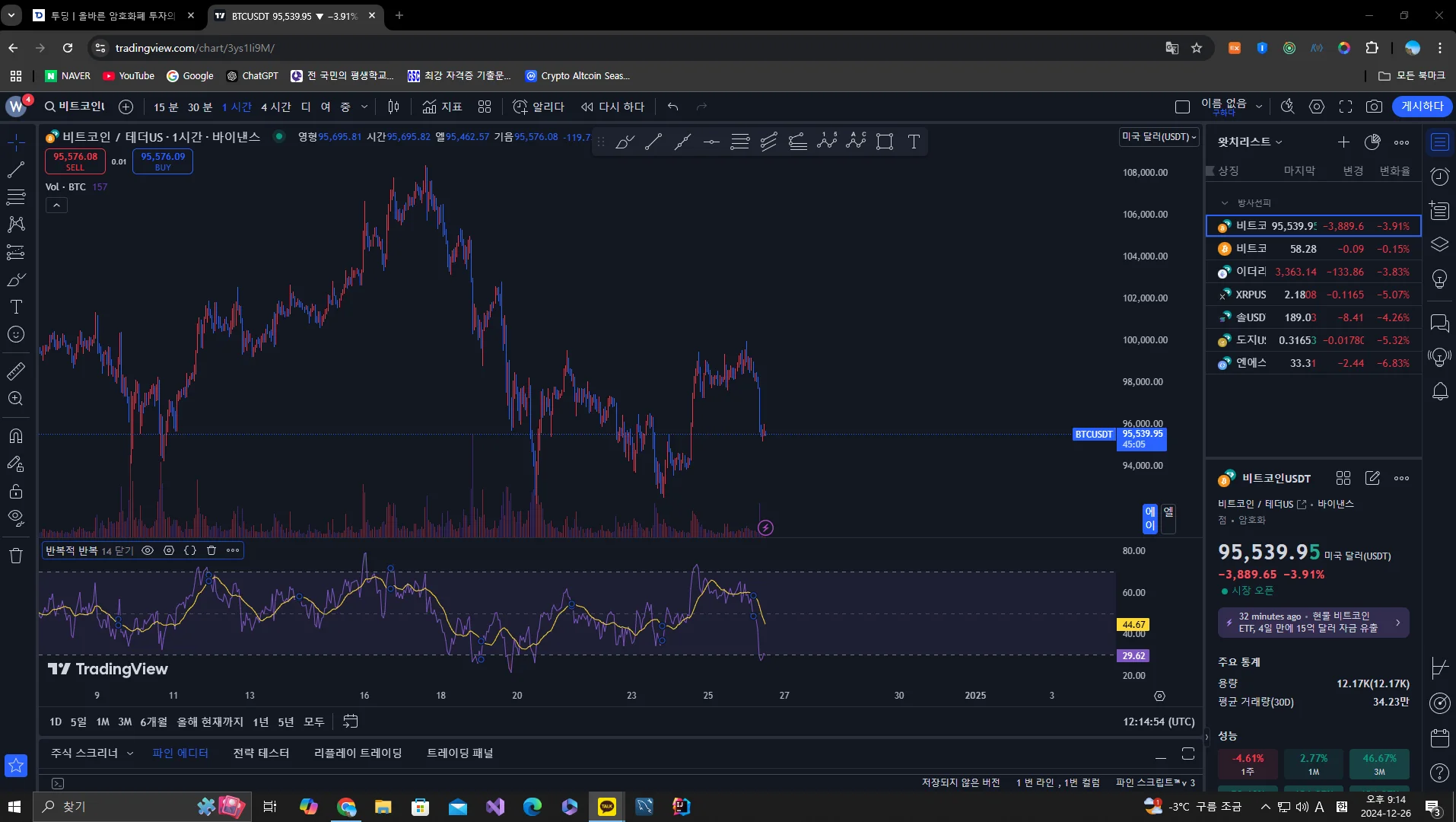Switch to the 리플레이 트레이딩 tab
Image resolution: width=1456 pixels, height=822 pixels.
pos(358,753)
